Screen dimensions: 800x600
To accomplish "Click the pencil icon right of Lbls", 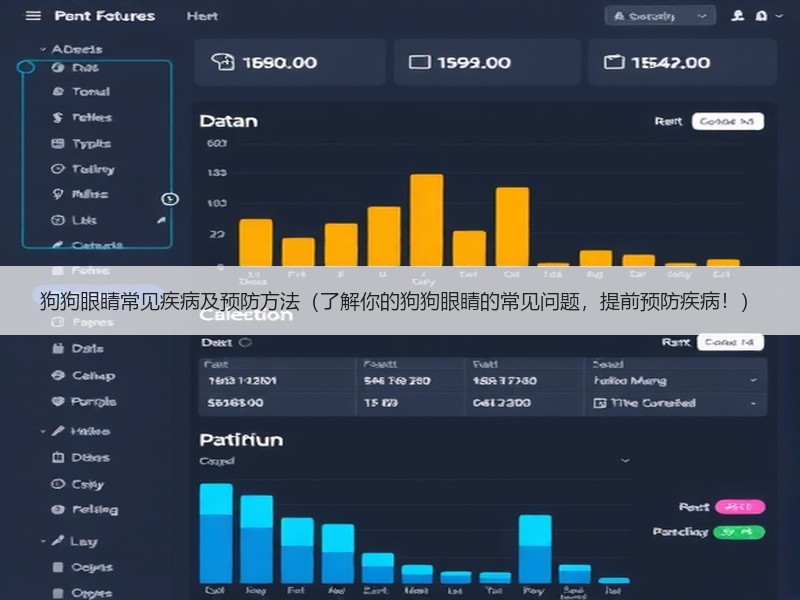I will click(x=161, y=220).
